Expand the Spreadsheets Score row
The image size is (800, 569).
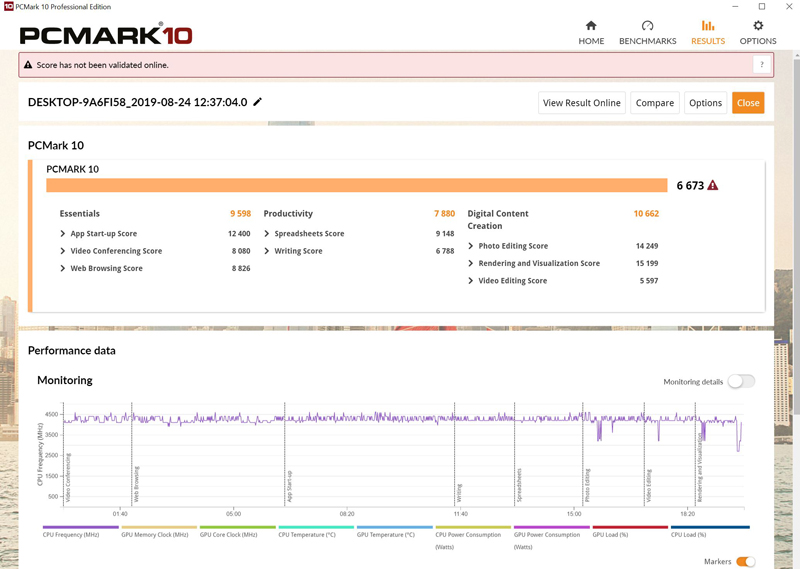[268, 233]
